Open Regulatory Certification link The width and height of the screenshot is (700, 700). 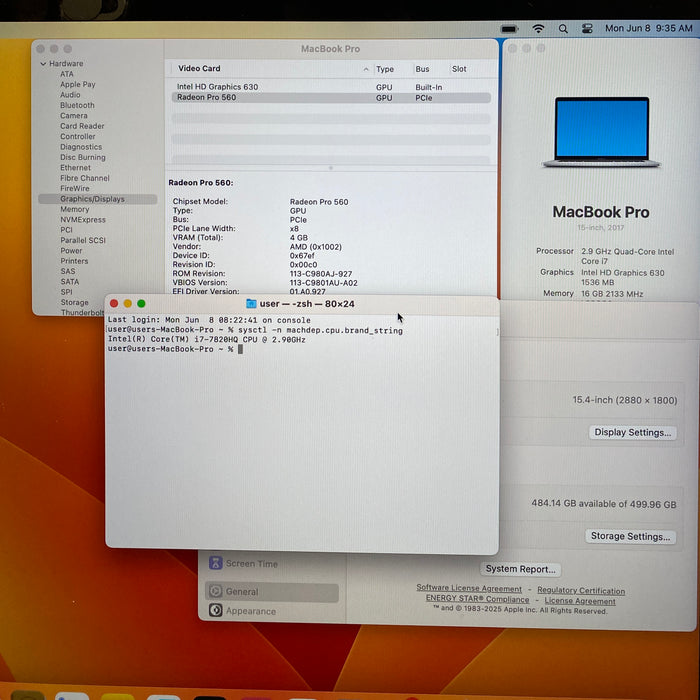point(581,591)
